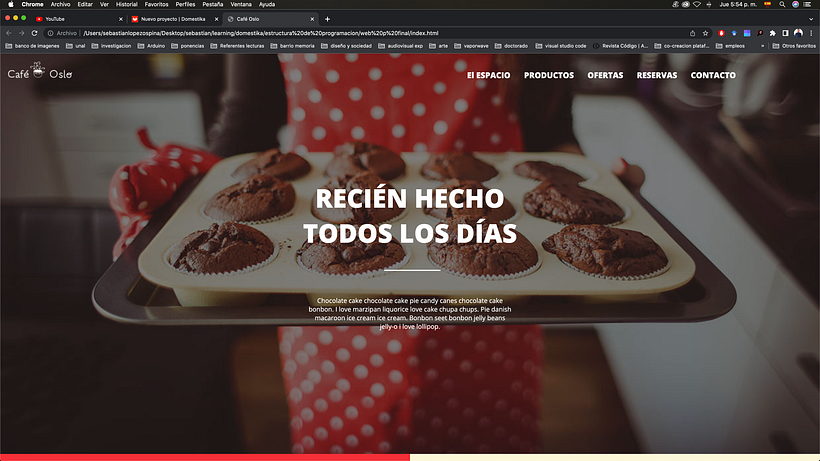820x461 pixels.
Task: Open the Apple menu
Action: 10,4
